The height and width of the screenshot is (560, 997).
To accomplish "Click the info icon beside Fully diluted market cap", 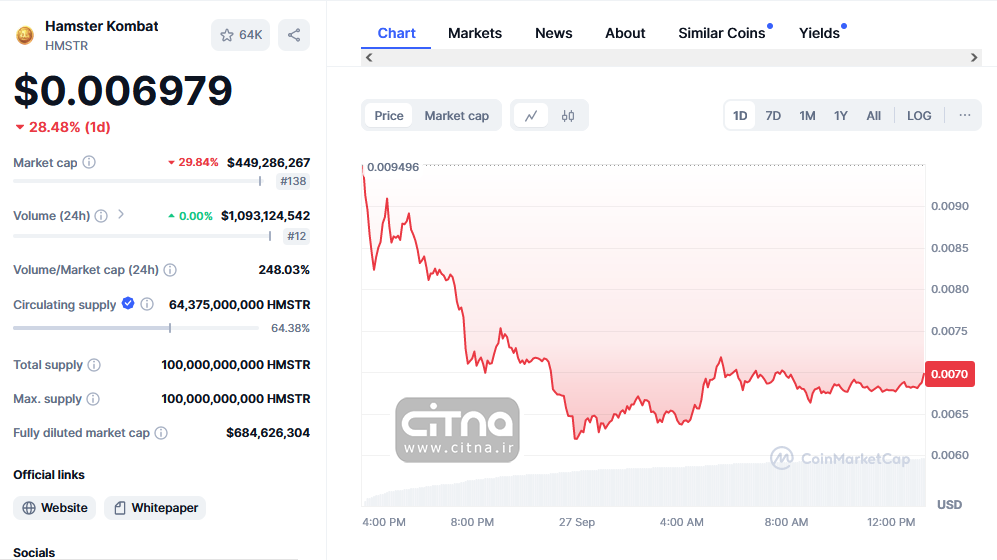I will (x=161, y=433).
